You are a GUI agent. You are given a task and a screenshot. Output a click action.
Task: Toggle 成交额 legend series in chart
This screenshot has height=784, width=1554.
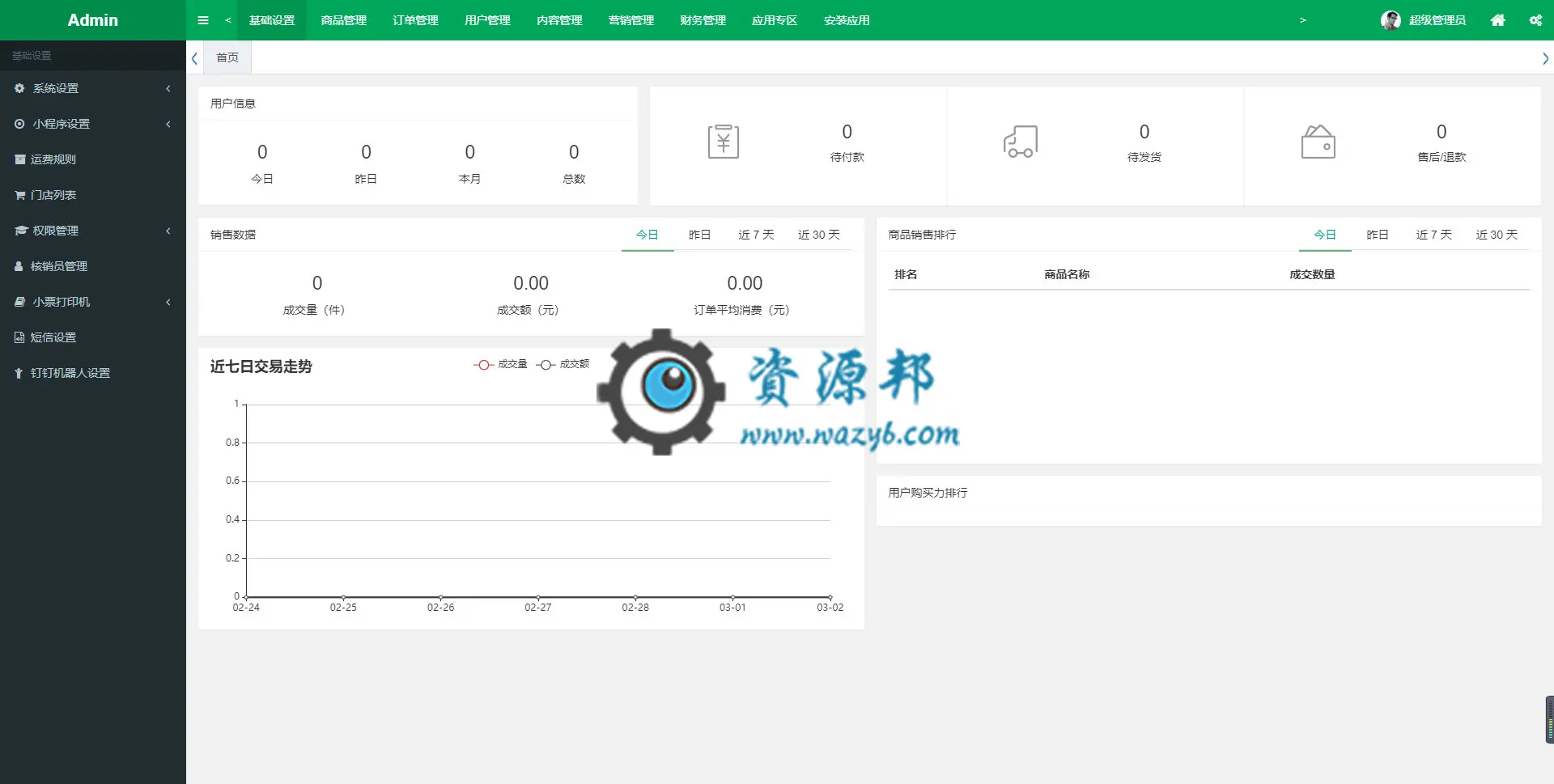point(563,365)
